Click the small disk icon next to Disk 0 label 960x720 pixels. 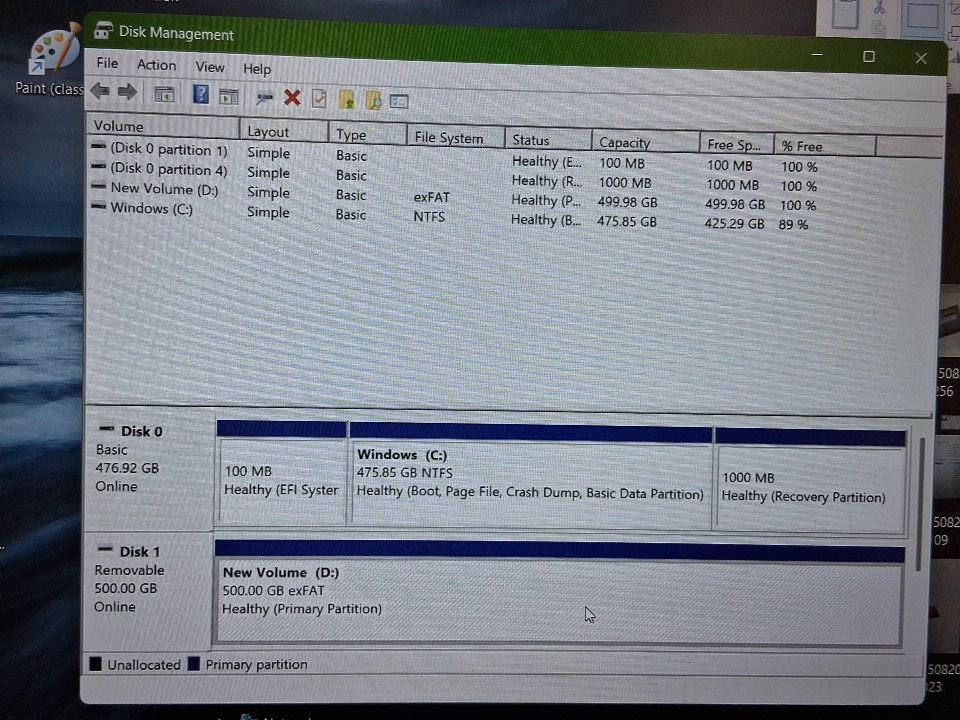pyautogui.click(x=107, y=429)
